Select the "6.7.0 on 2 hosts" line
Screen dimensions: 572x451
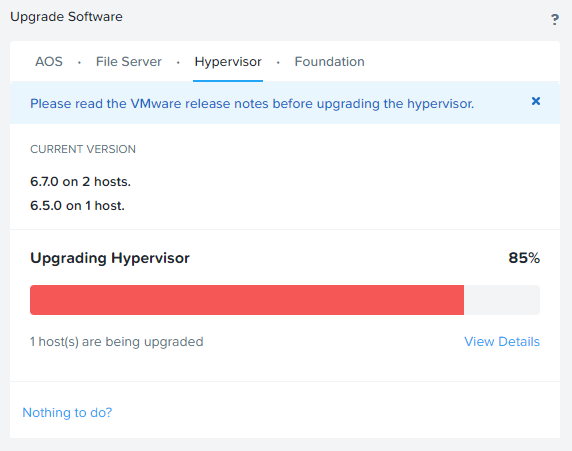pos(80,181)
